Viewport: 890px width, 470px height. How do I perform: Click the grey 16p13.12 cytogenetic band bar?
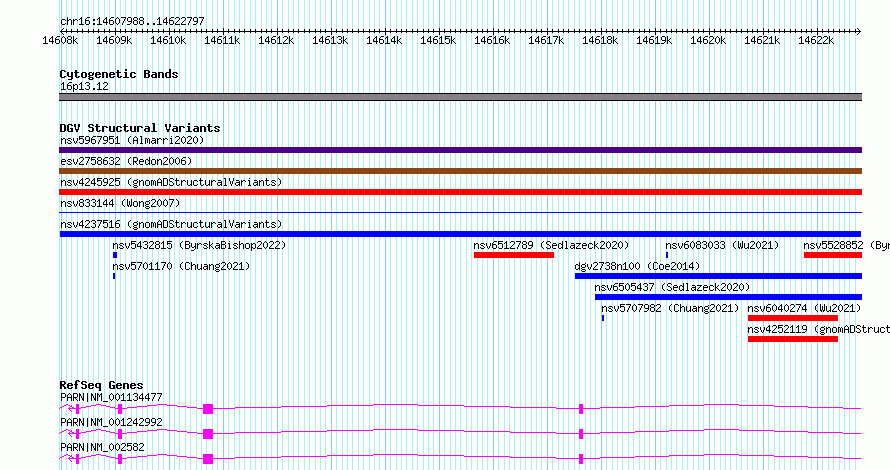pos(460,97)
